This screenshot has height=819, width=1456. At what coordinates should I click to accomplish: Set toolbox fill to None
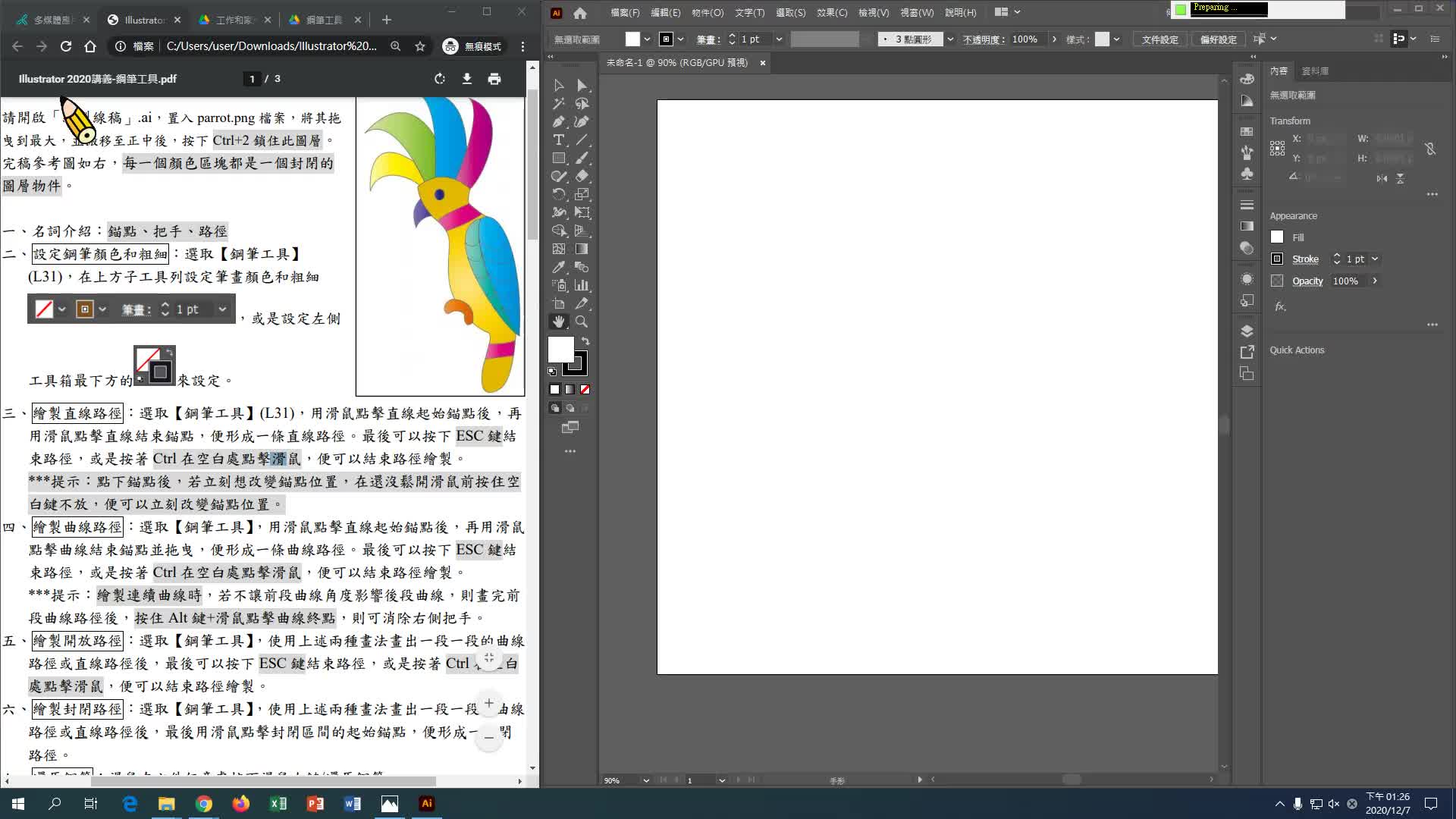click(x=585, y=390)
